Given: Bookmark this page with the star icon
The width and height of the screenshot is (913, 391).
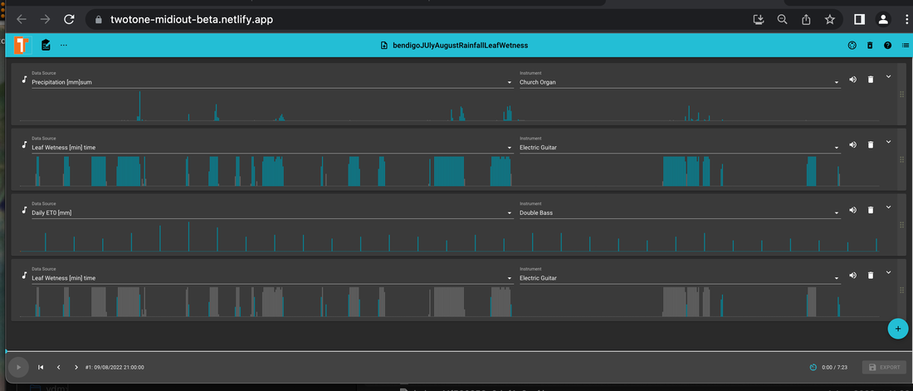Looking at the screenshot, I should 830,19.
